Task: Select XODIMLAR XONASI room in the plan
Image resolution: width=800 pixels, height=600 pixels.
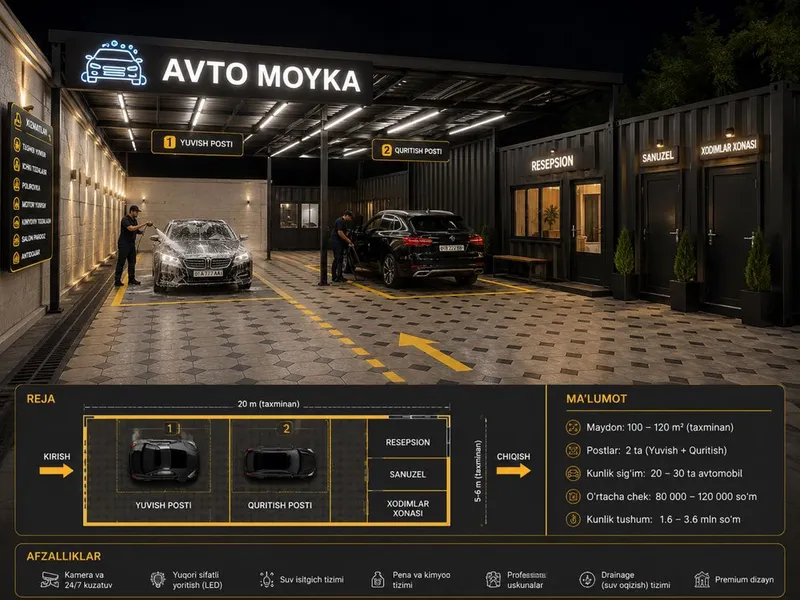Action: pos(408,507)
